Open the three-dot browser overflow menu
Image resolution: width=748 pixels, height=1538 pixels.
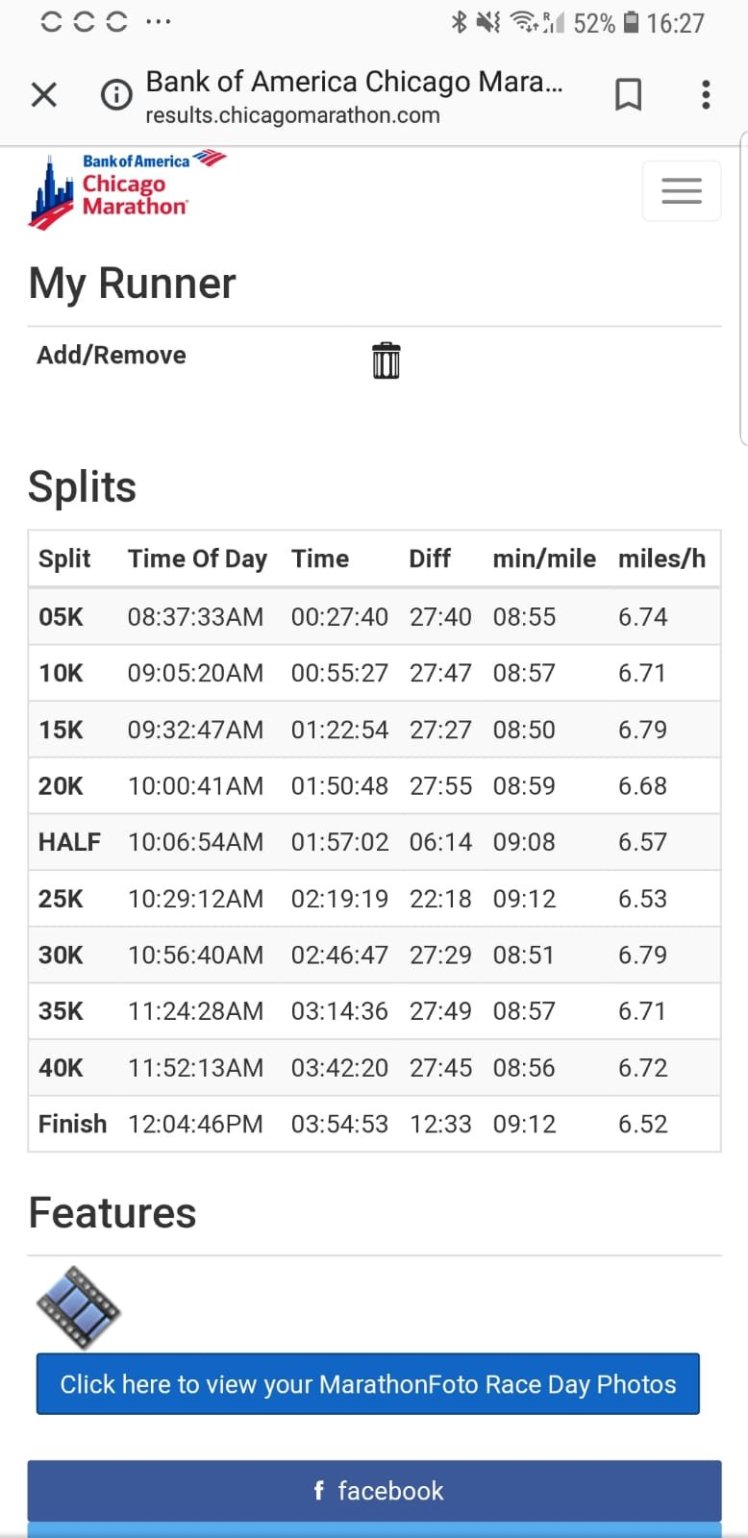click(705, 96)
